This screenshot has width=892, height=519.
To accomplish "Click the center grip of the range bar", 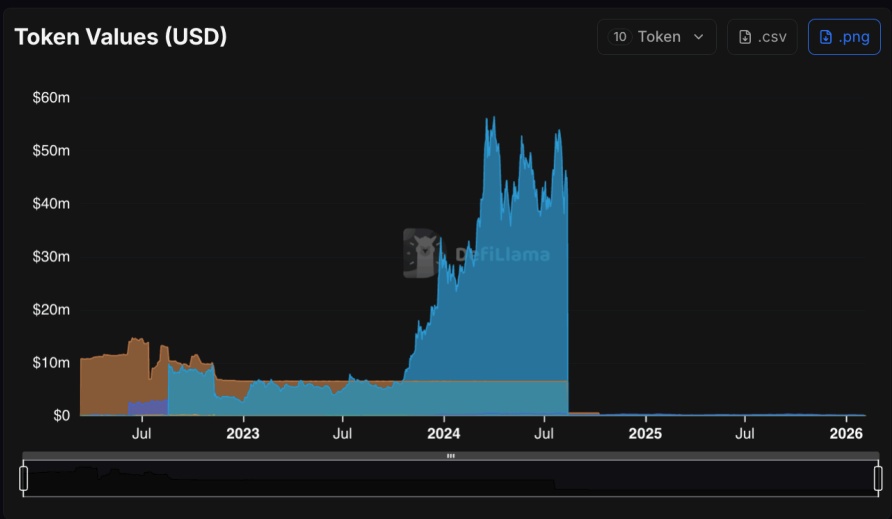I will (x=451, y=456).
